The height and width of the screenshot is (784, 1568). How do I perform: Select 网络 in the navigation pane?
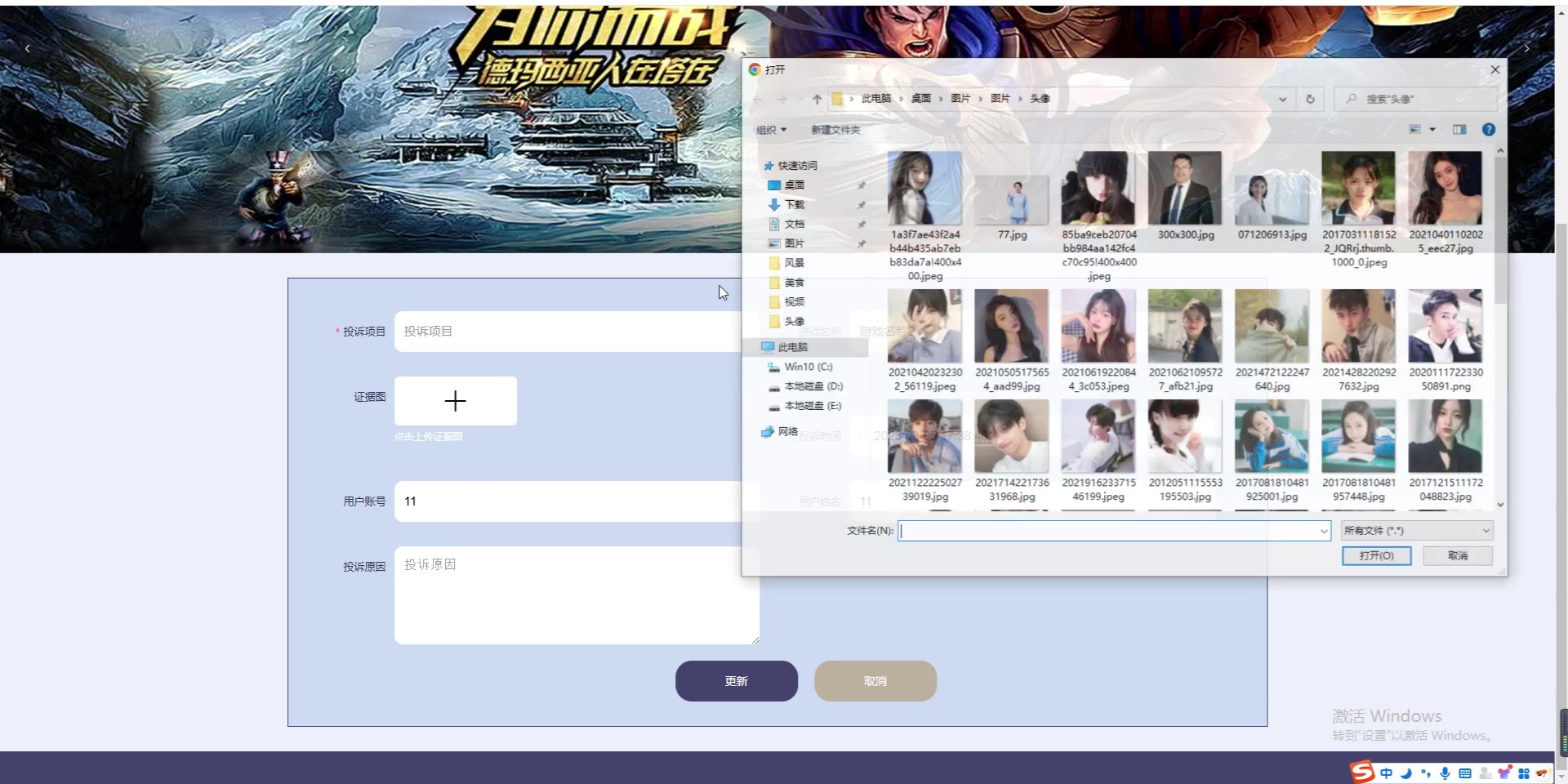point(787,432)
